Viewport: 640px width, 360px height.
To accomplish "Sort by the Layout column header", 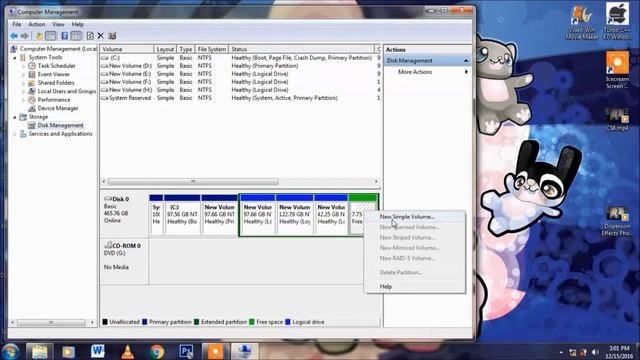I will [x=165, y=49].
